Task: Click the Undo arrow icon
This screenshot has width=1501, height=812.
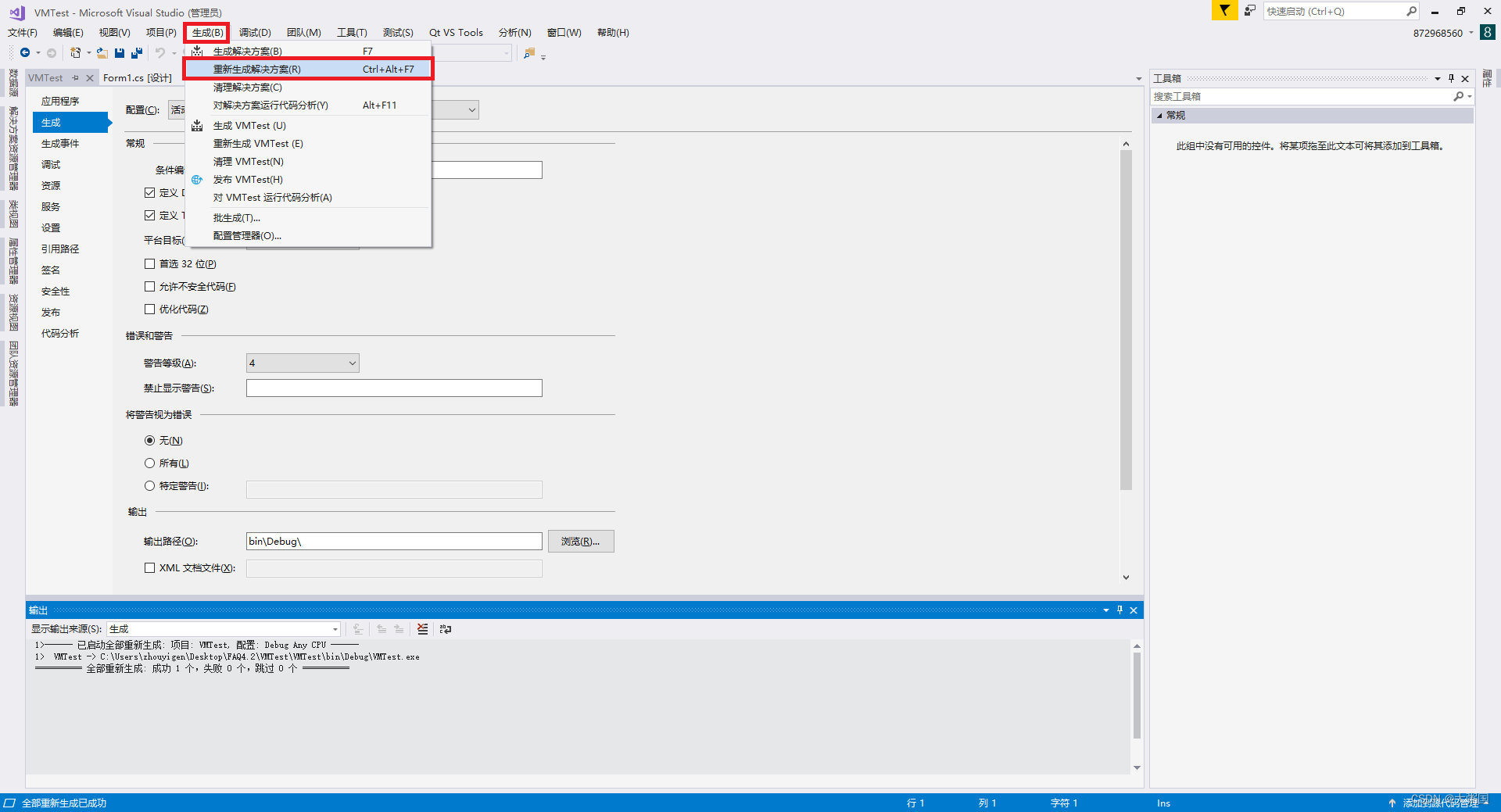Action: [x=159, y=52]
